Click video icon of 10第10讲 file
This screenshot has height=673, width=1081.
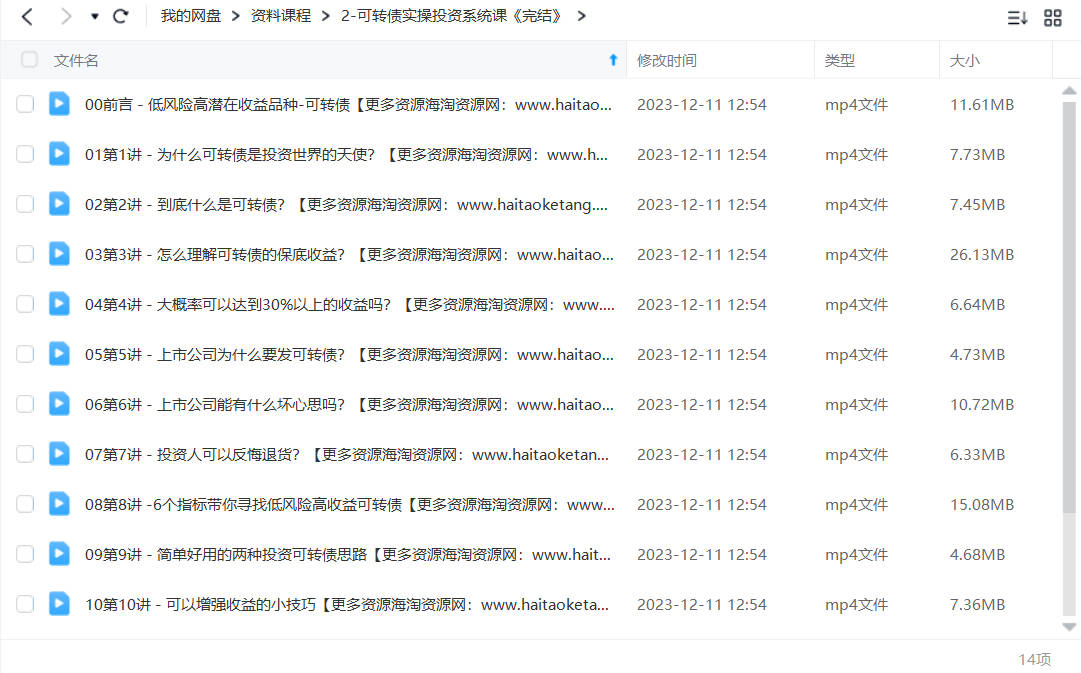(x=59, y=603)
